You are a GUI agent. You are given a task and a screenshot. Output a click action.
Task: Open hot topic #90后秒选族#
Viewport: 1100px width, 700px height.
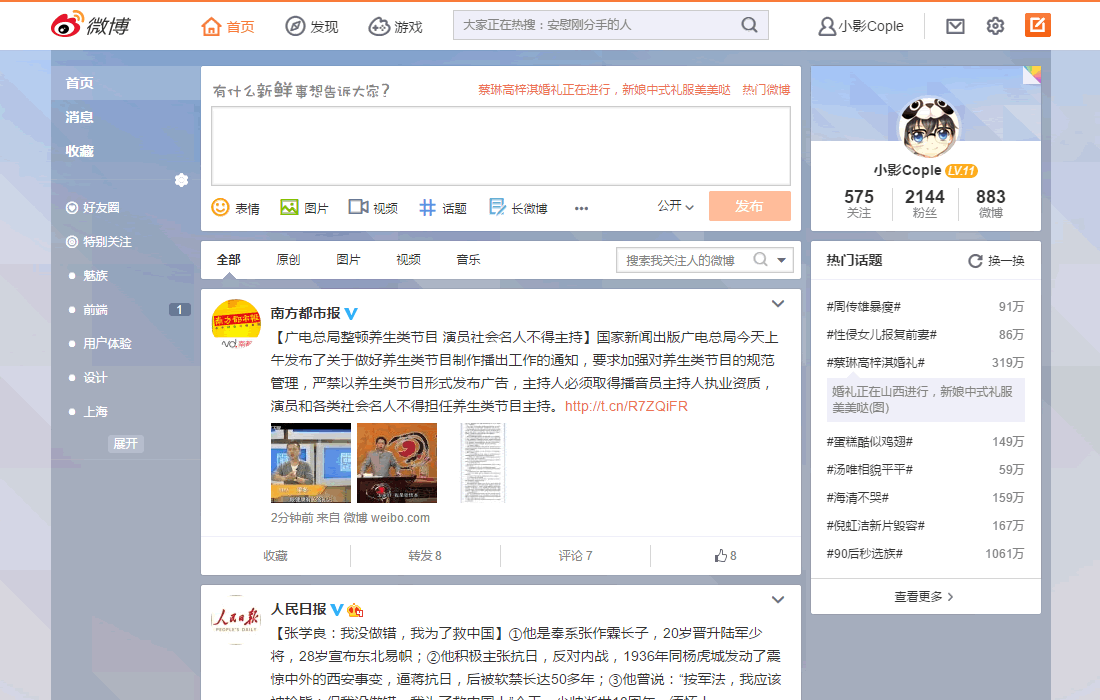[864, 553]
